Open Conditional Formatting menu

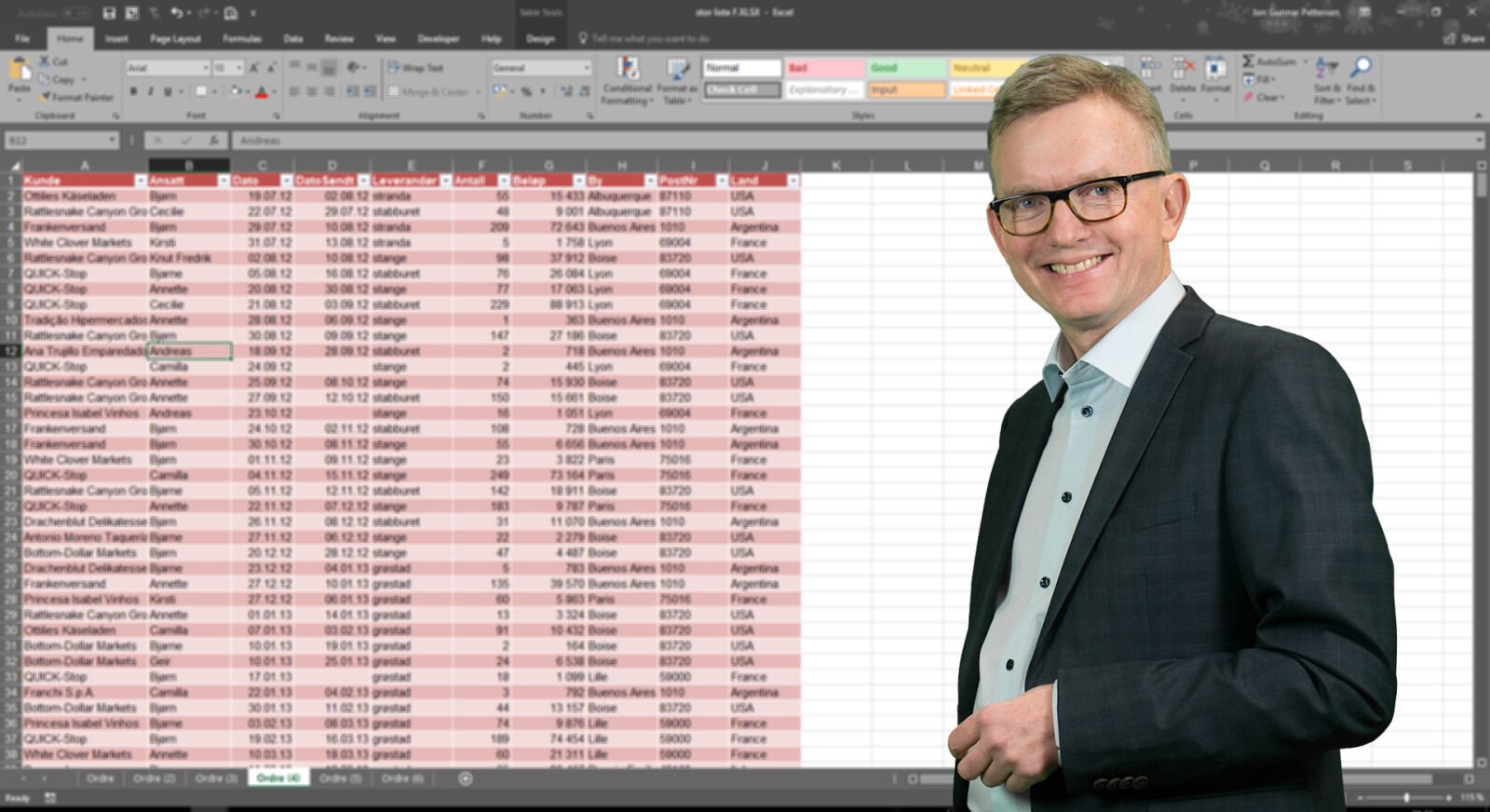[x=628, y=79]
